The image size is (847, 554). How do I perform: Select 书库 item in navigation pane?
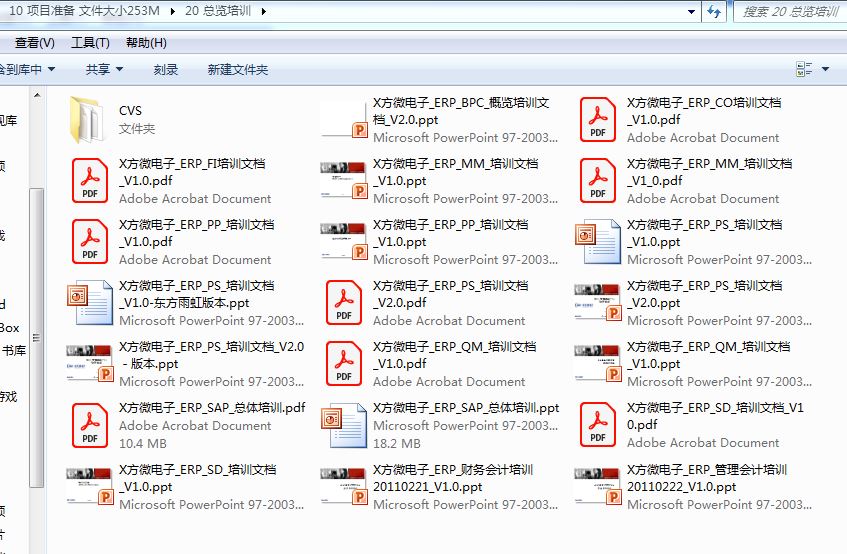[x=14, y=350]
